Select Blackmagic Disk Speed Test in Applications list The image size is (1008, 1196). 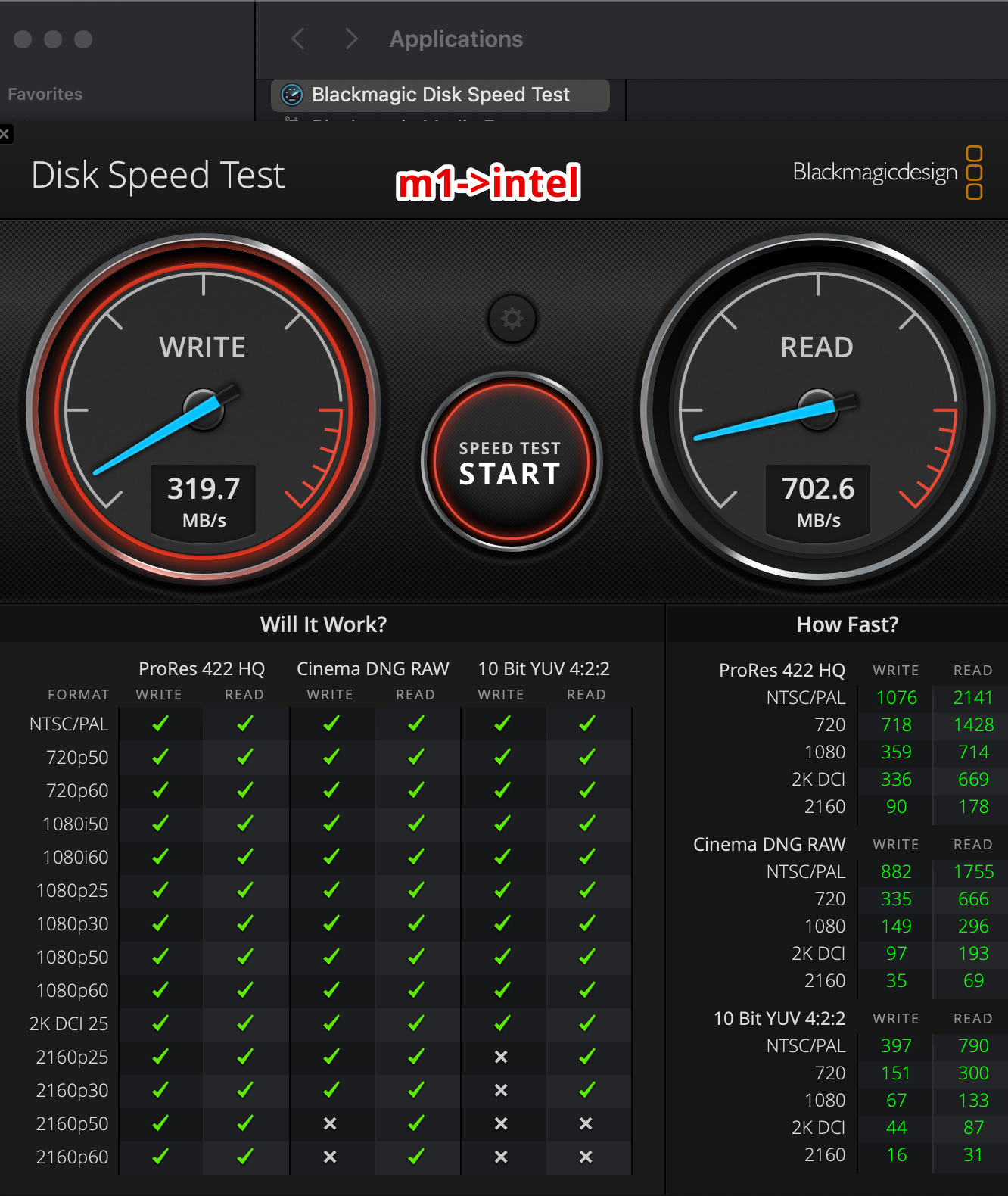(x=440, y=95)
